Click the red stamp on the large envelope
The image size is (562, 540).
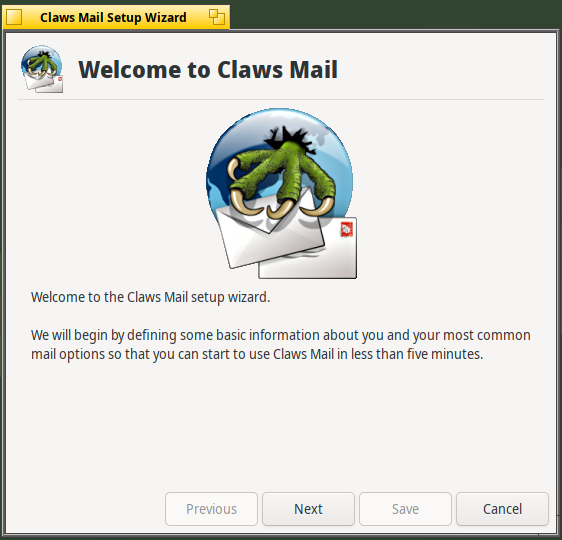point(347,229)
